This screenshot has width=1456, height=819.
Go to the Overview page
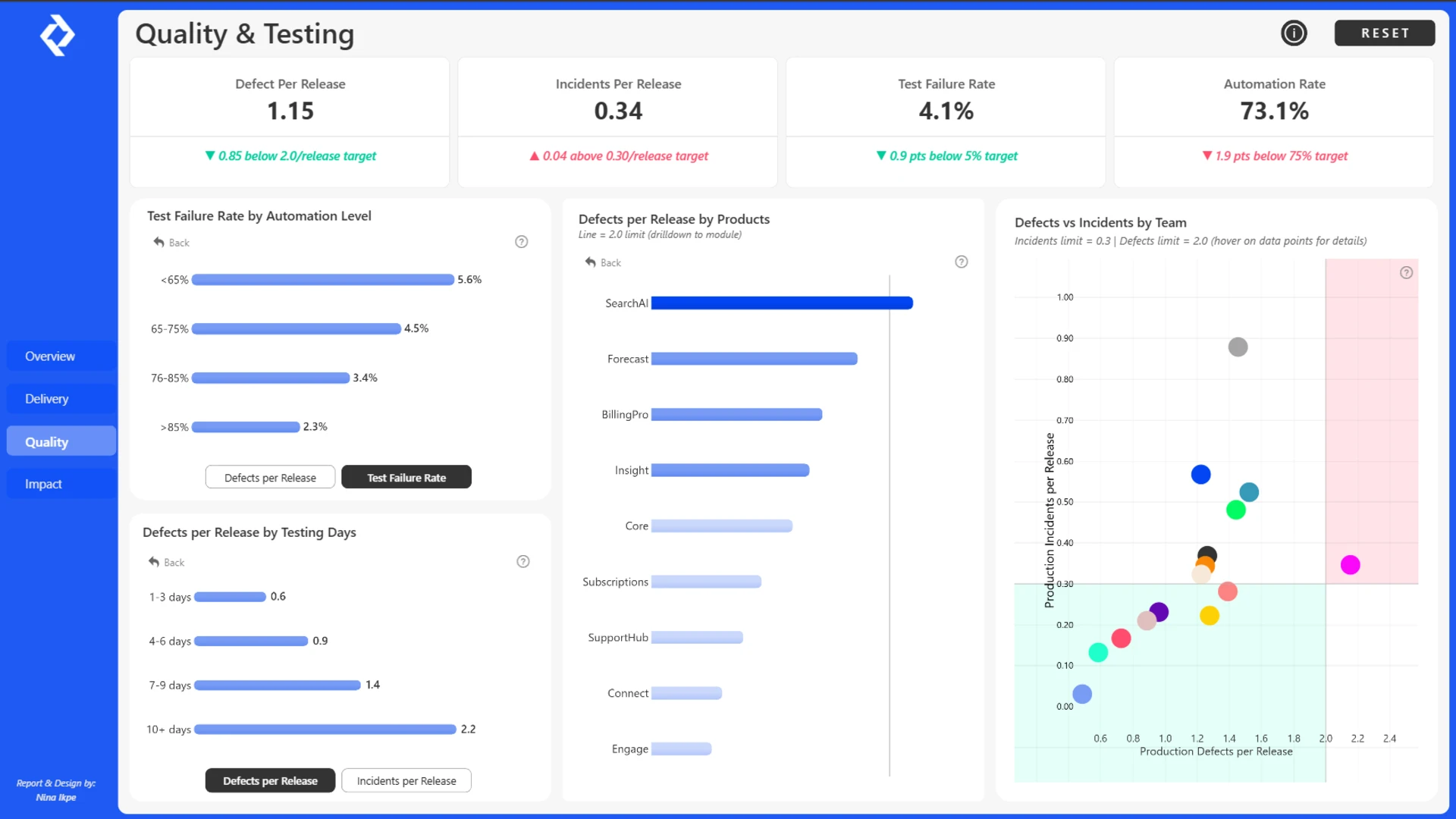pyautogui.click(x=61, y=356)
